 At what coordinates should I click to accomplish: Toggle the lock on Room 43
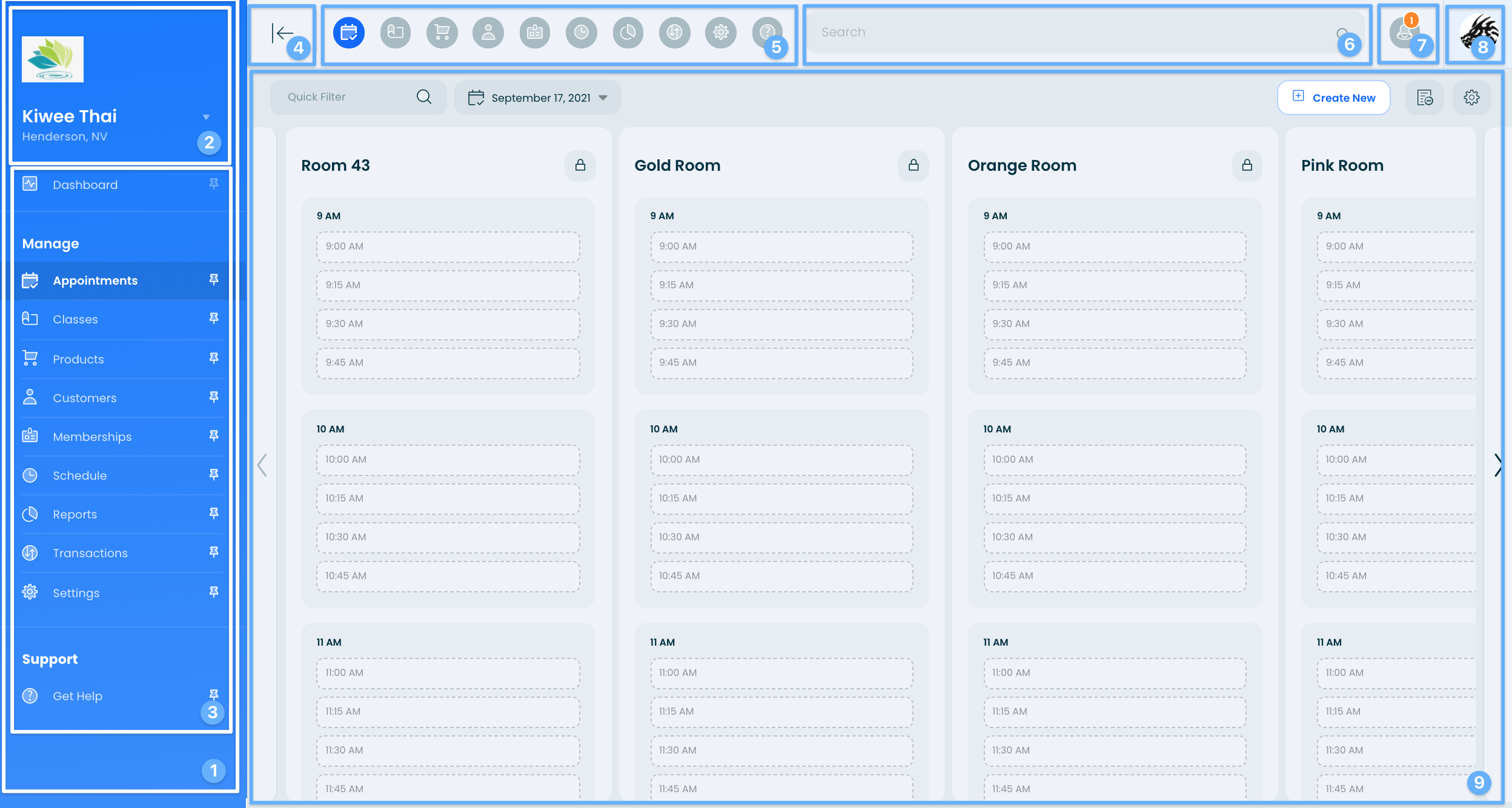580,165
